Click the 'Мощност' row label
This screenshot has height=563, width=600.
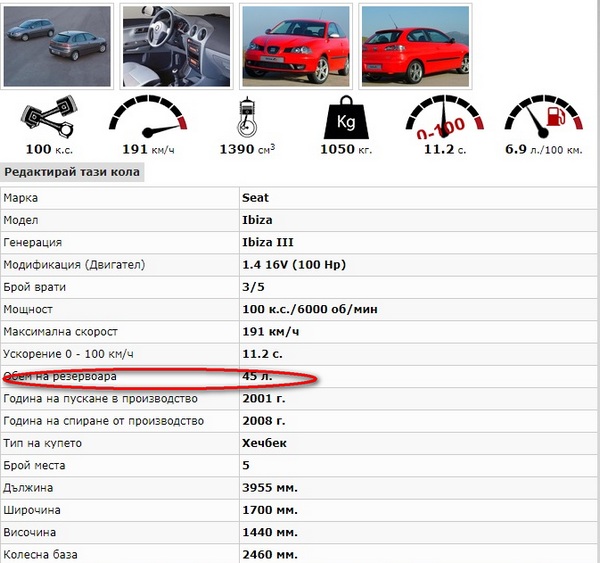[28, 309]
